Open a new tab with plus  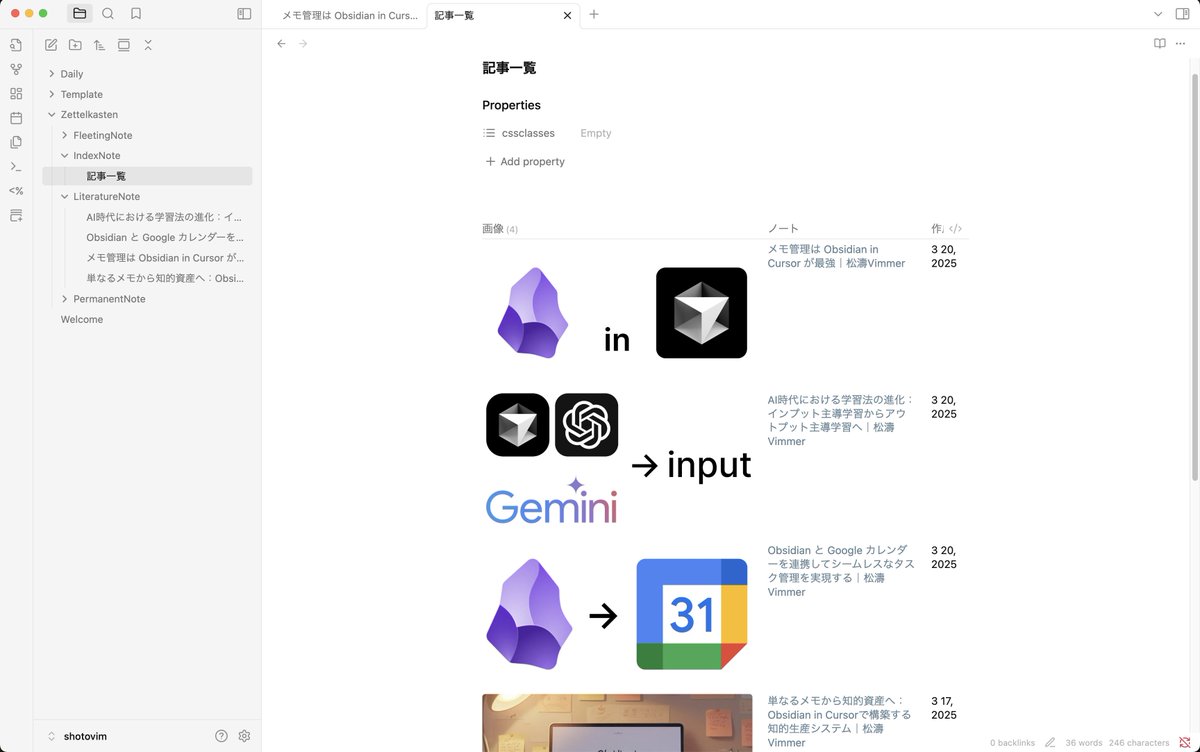(594, 14)
